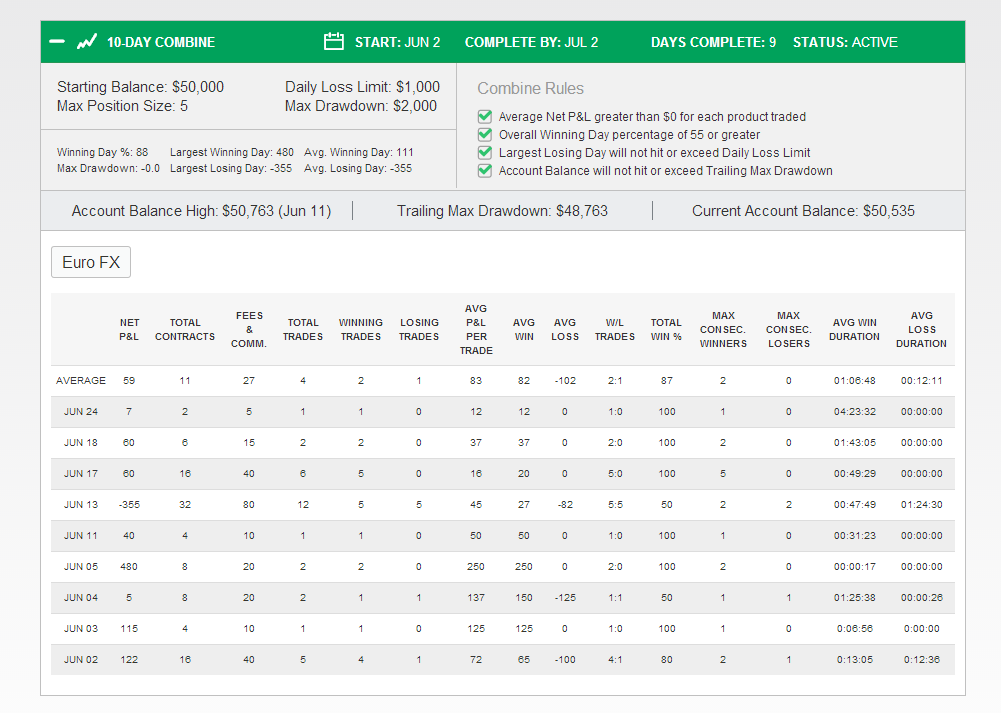Viewport: 1001px width, 713px height.
Task: Toggle Average Net P&L rule checkbox
Action: click(x=485, y=116)
